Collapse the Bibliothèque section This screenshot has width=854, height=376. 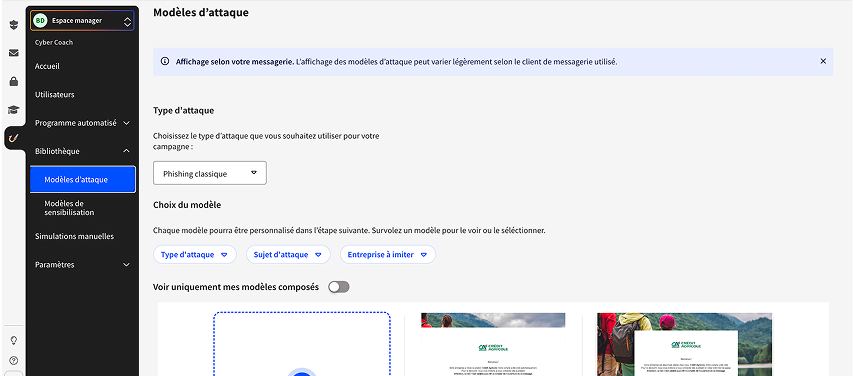(82, 151)
